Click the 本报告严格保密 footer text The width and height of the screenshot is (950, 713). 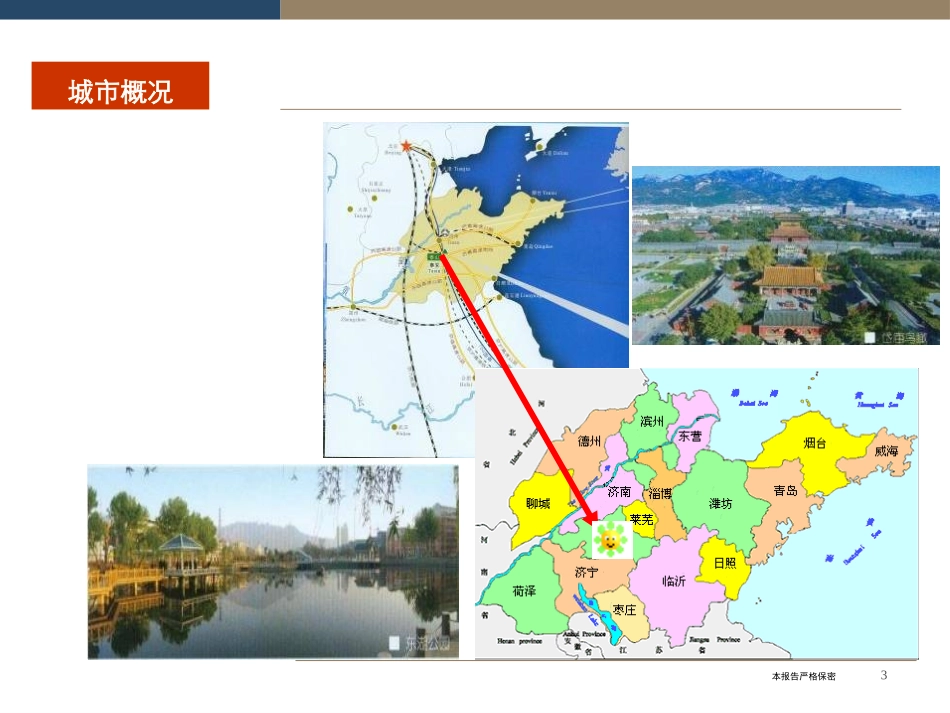tap(804, 677)
